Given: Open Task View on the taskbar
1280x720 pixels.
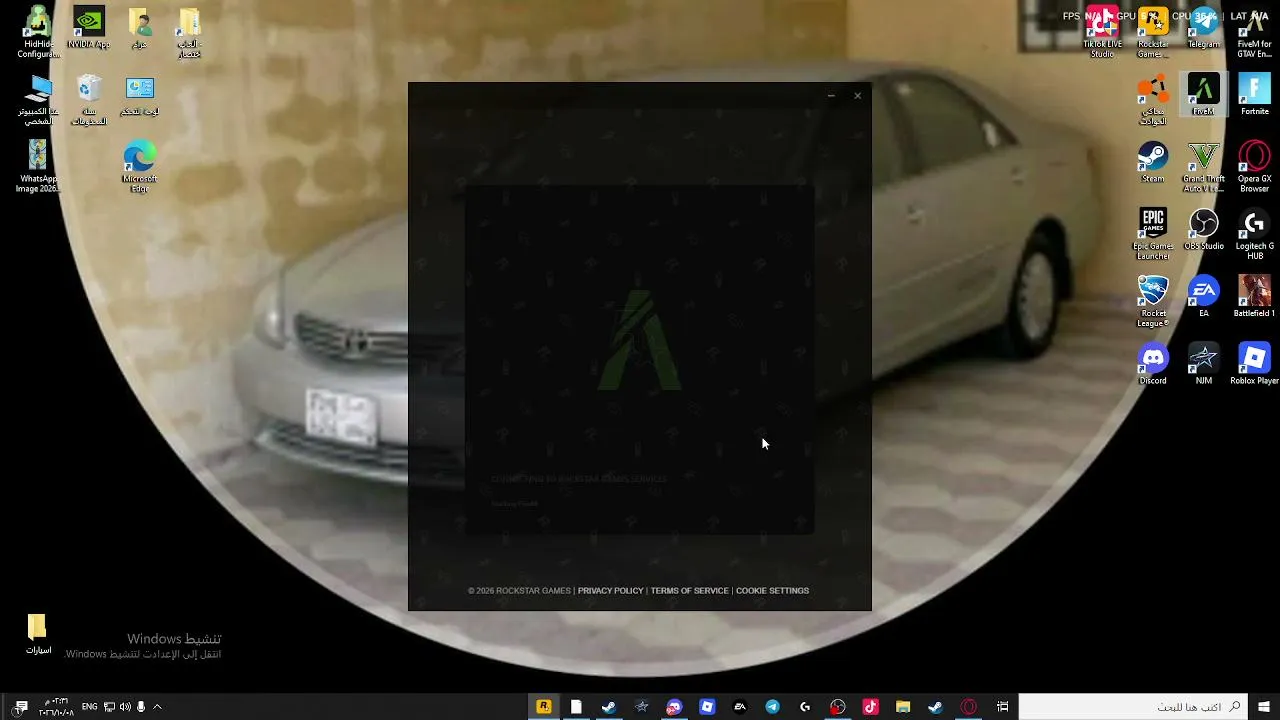Looking at the screenshot, I should click(x=1002, y=707).
